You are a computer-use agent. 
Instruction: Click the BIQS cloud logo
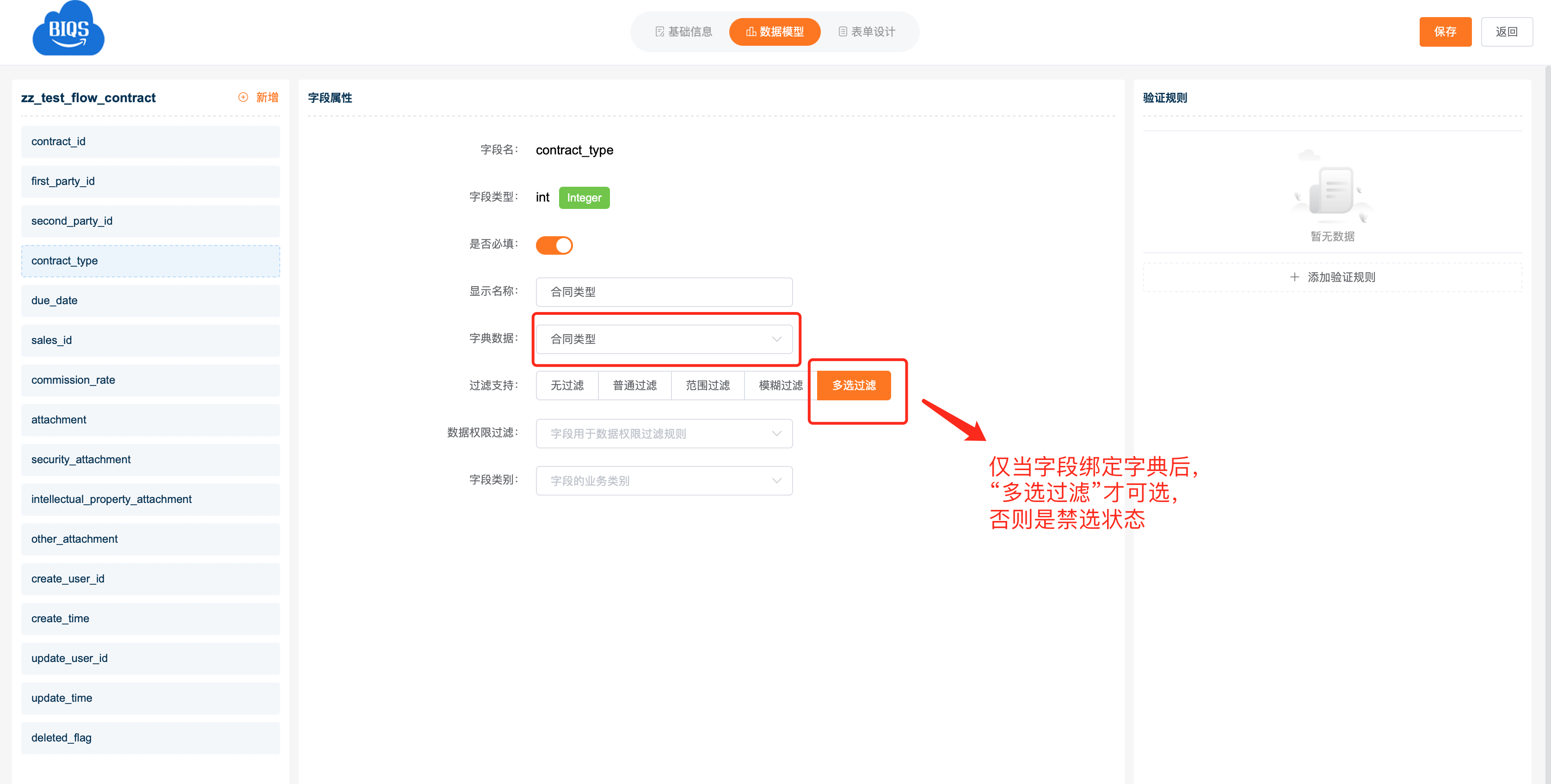(68, 29)
